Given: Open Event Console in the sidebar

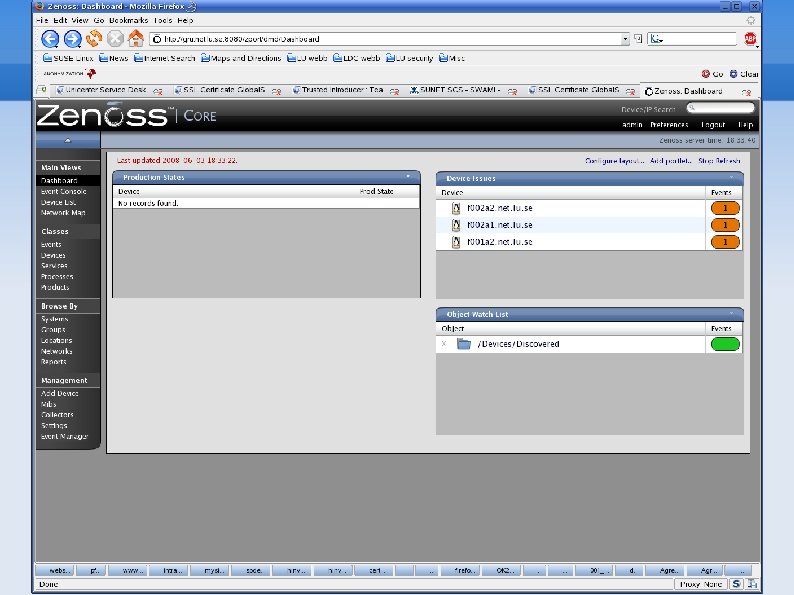Looking at the screenshot, I should pos(63,191).
